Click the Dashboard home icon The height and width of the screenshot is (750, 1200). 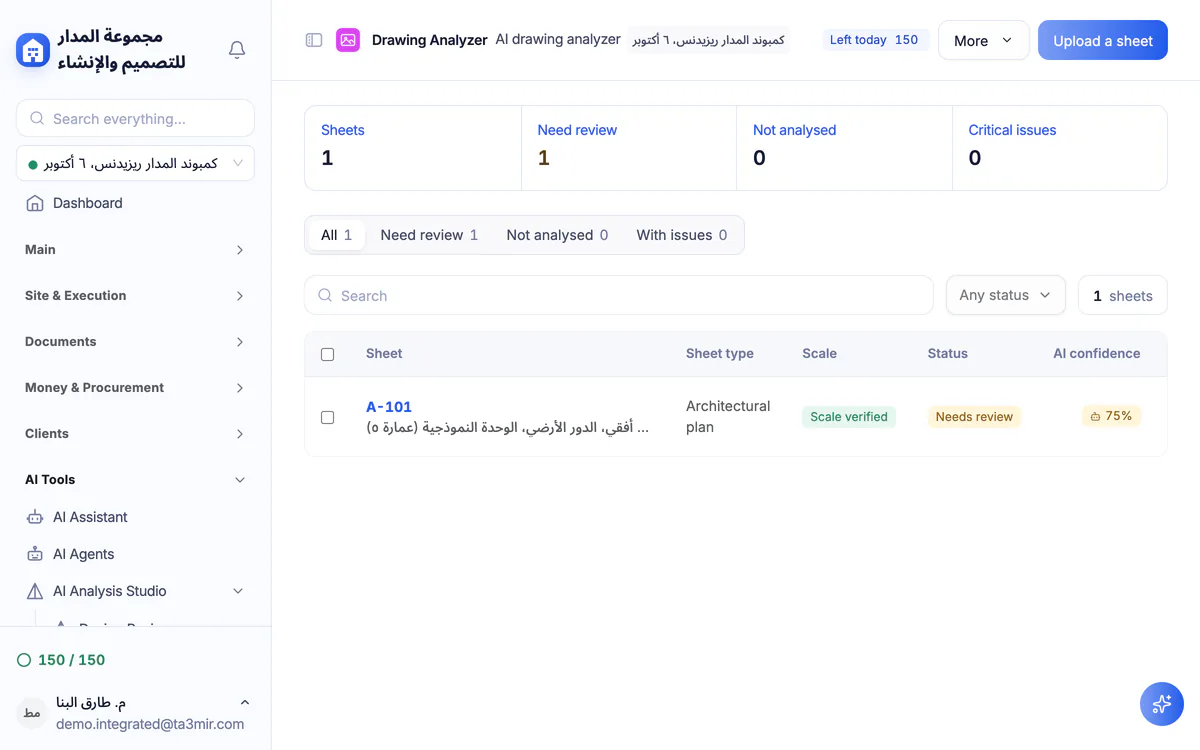pyautogui.click(x=35, y=203)
